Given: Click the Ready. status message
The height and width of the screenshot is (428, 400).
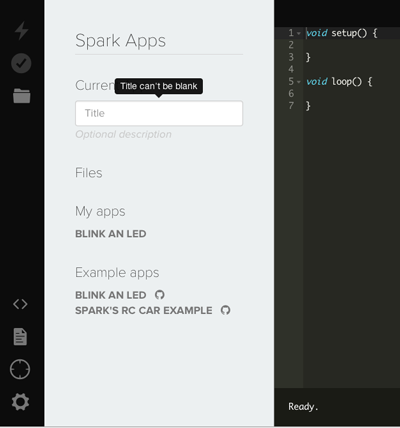Looking at the screenshot, I should coord(303,406).
